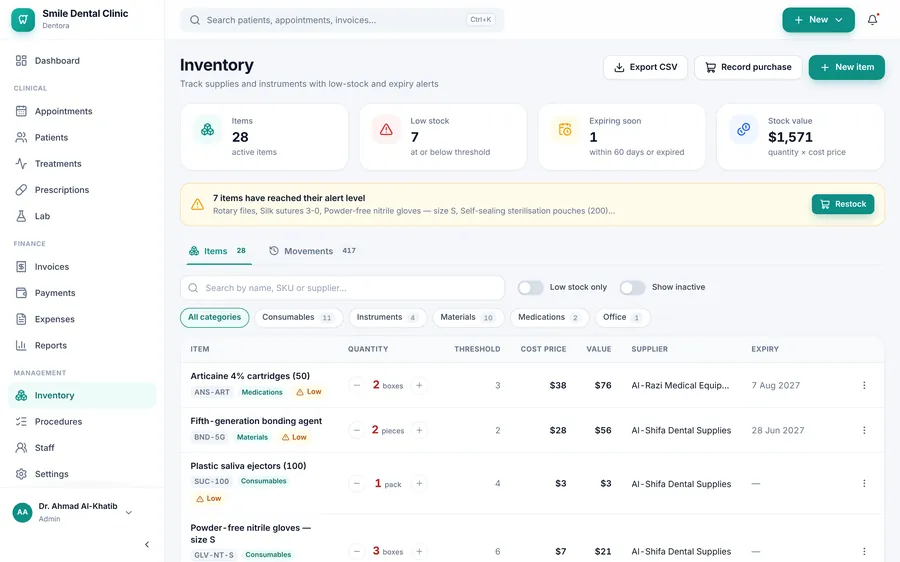900x562 pixels.
Task: Focus the global search patients field
Action: coord(342,20)
